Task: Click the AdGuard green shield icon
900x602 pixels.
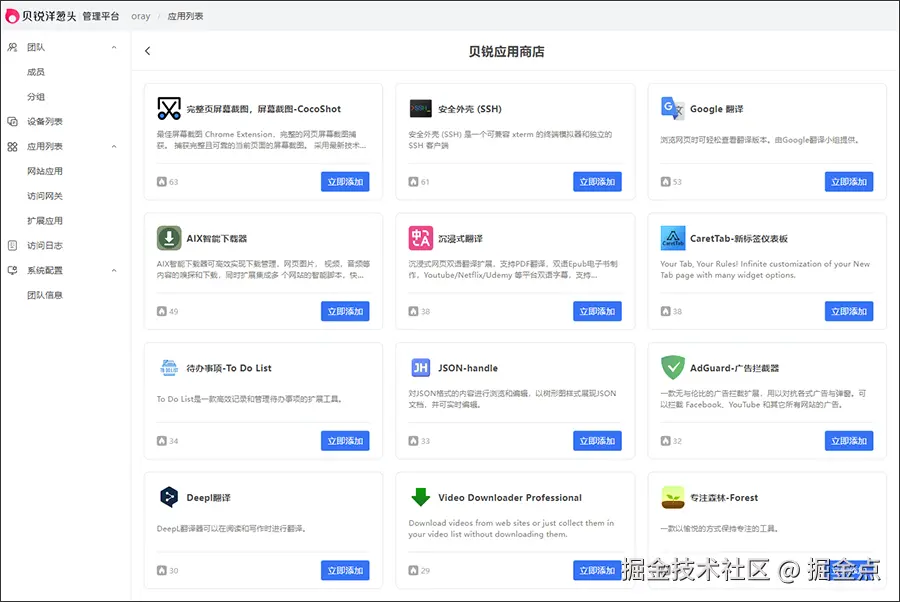Action: click(x=673, y=368)
